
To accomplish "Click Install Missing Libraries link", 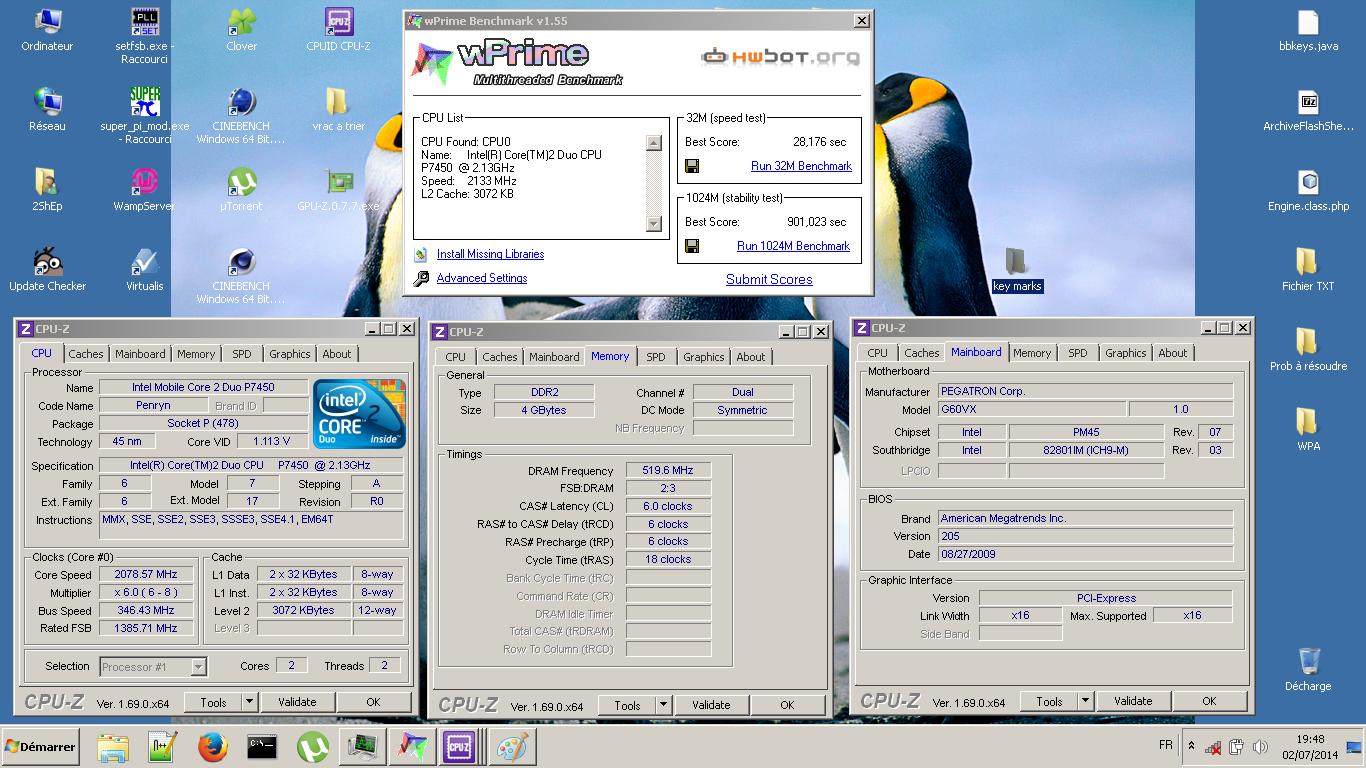I will coord(490,254).
